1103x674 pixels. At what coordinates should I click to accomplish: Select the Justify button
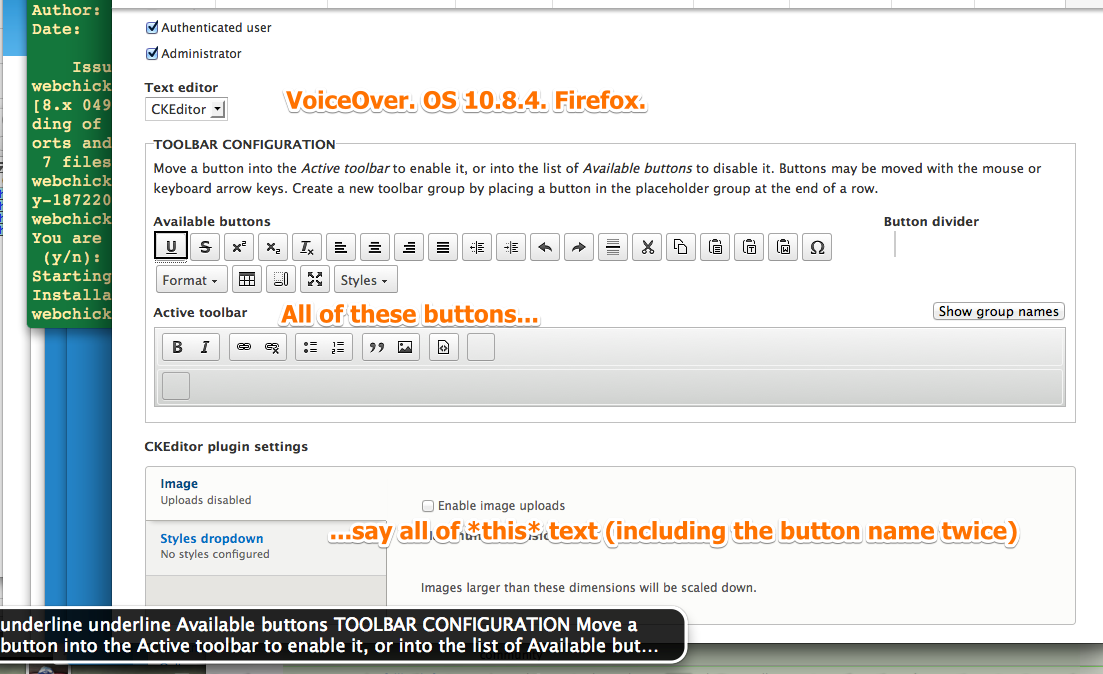(442, 247)
